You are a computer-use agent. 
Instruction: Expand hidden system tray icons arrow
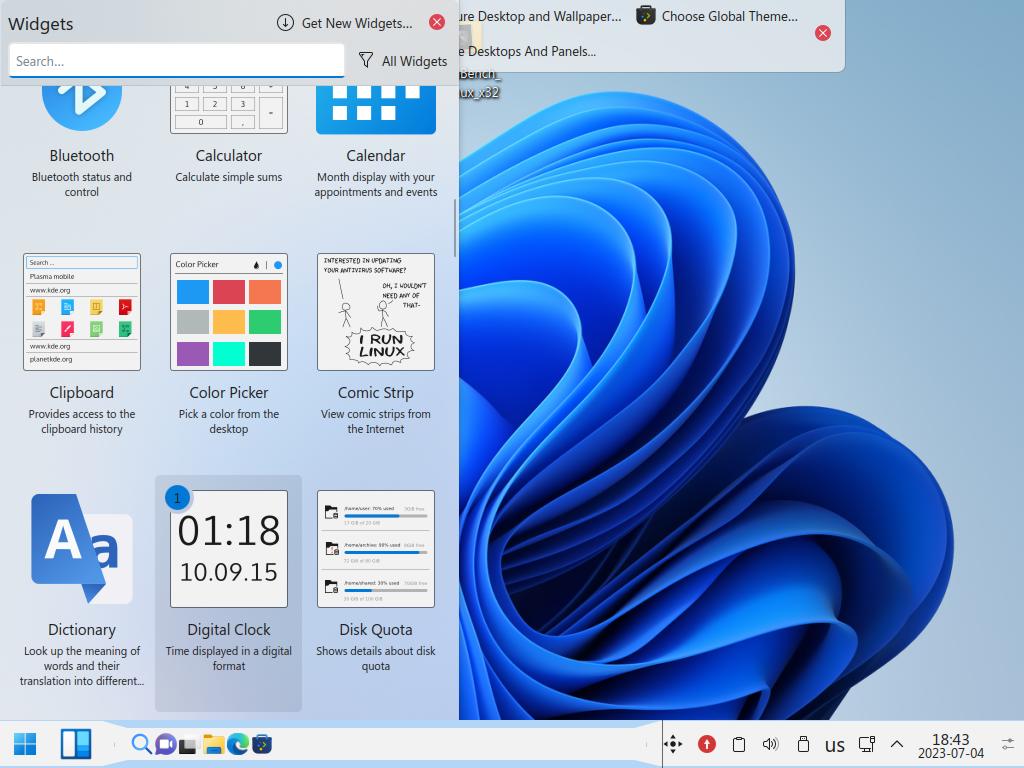coord(897,744)
